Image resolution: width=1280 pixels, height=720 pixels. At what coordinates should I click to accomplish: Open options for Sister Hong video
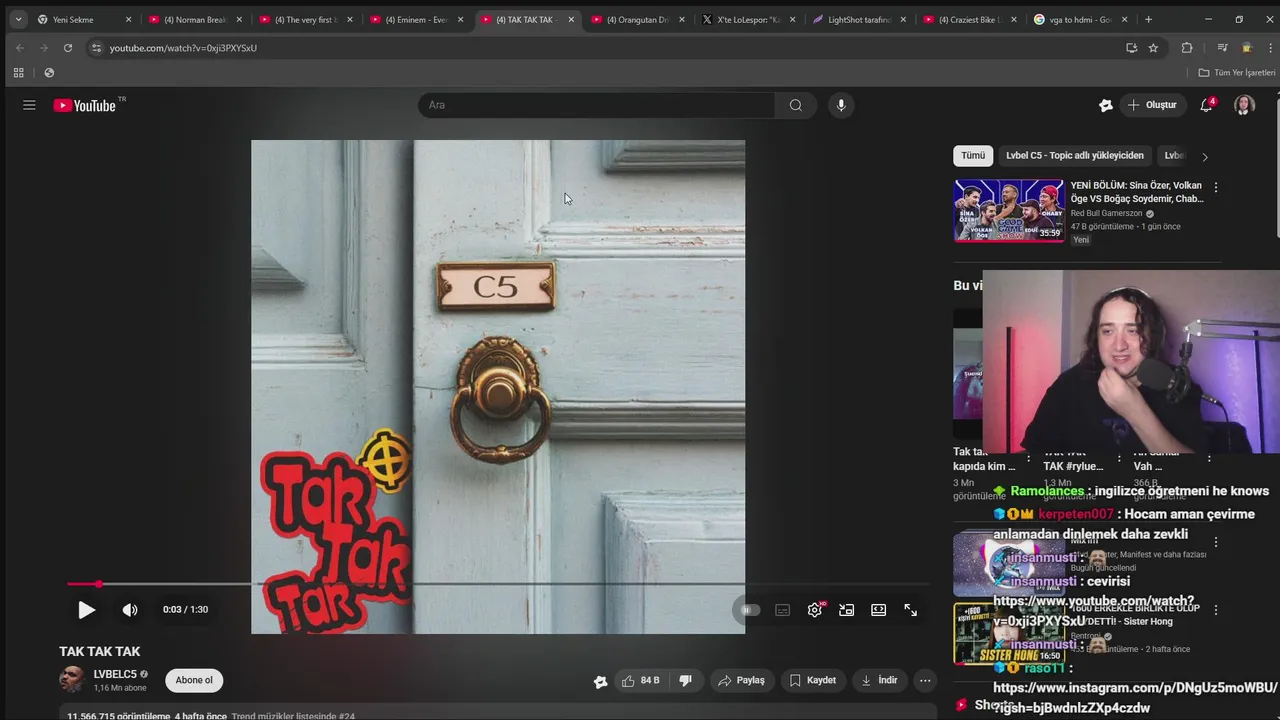pos(1216,610)
